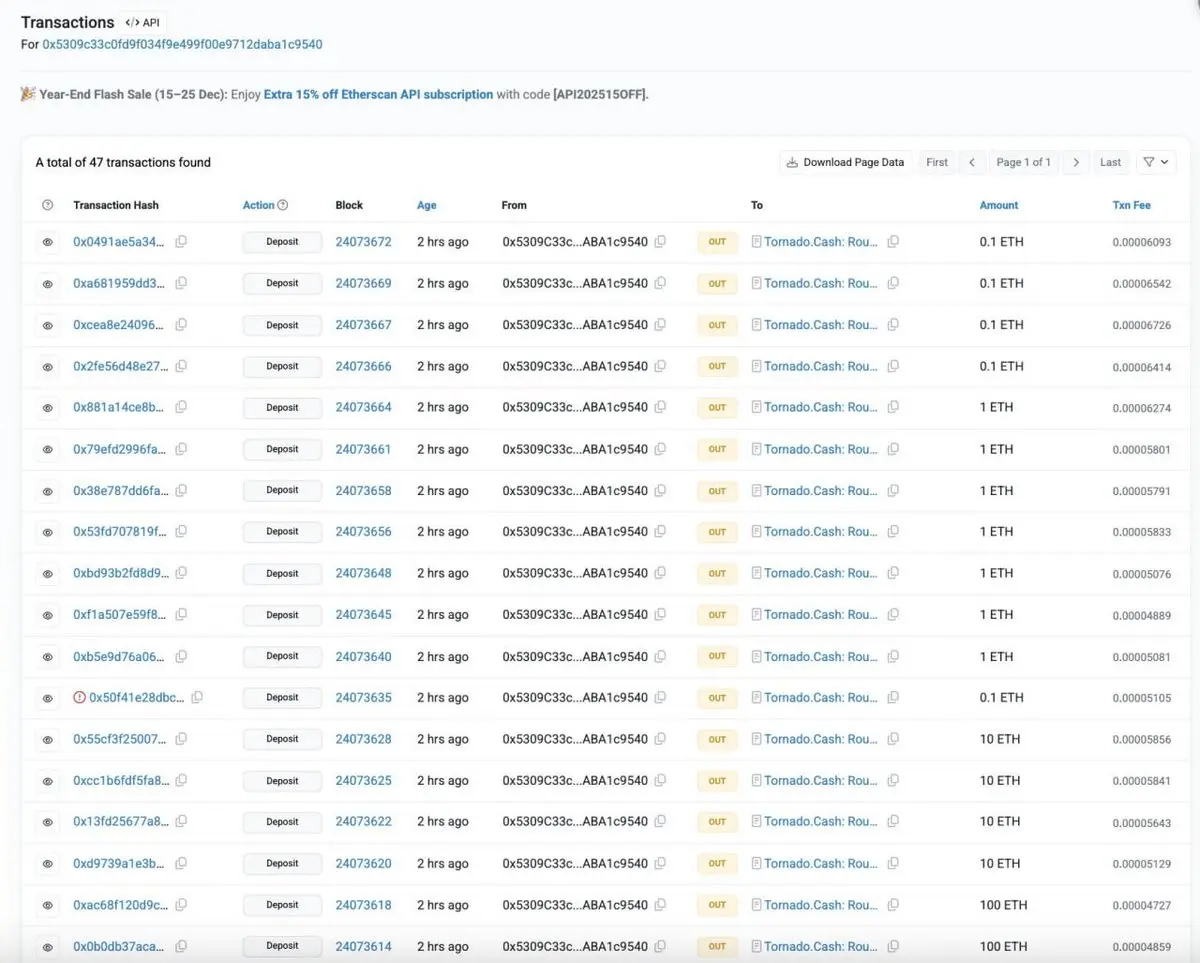Open the filter dropdown in pagination bar
1200x963 pixels.
click(x=1156, y=162)
